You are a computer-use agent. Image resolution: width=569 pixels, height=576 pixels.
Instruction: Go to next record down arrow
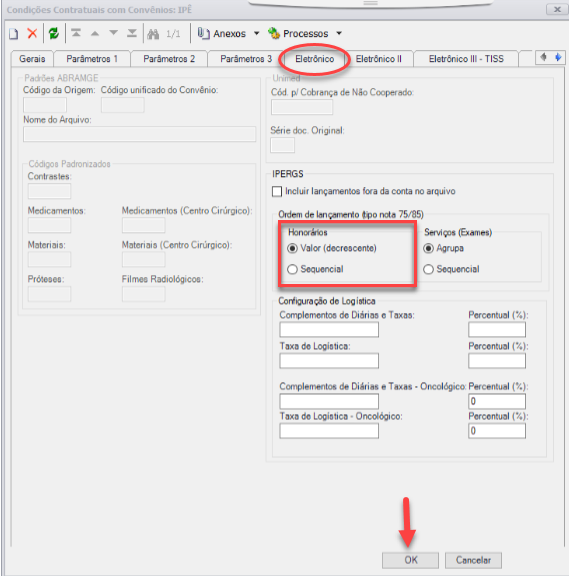[114, 33]
